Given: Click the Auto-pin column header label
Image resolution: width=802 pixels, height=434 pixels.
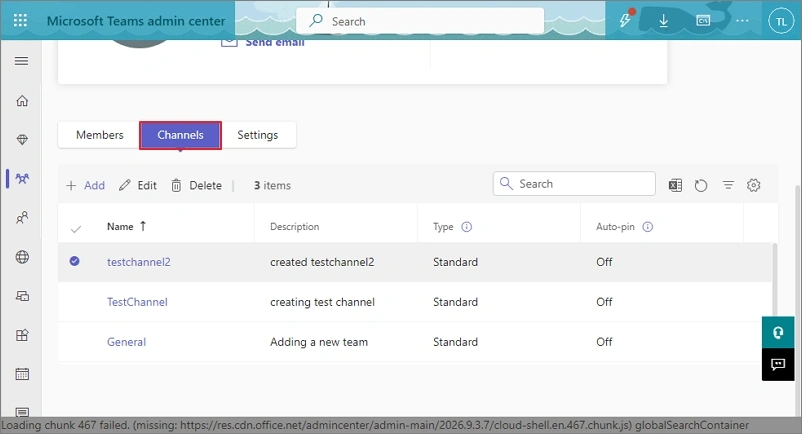Looking at the screenshot, I should (x=615, y=226).
